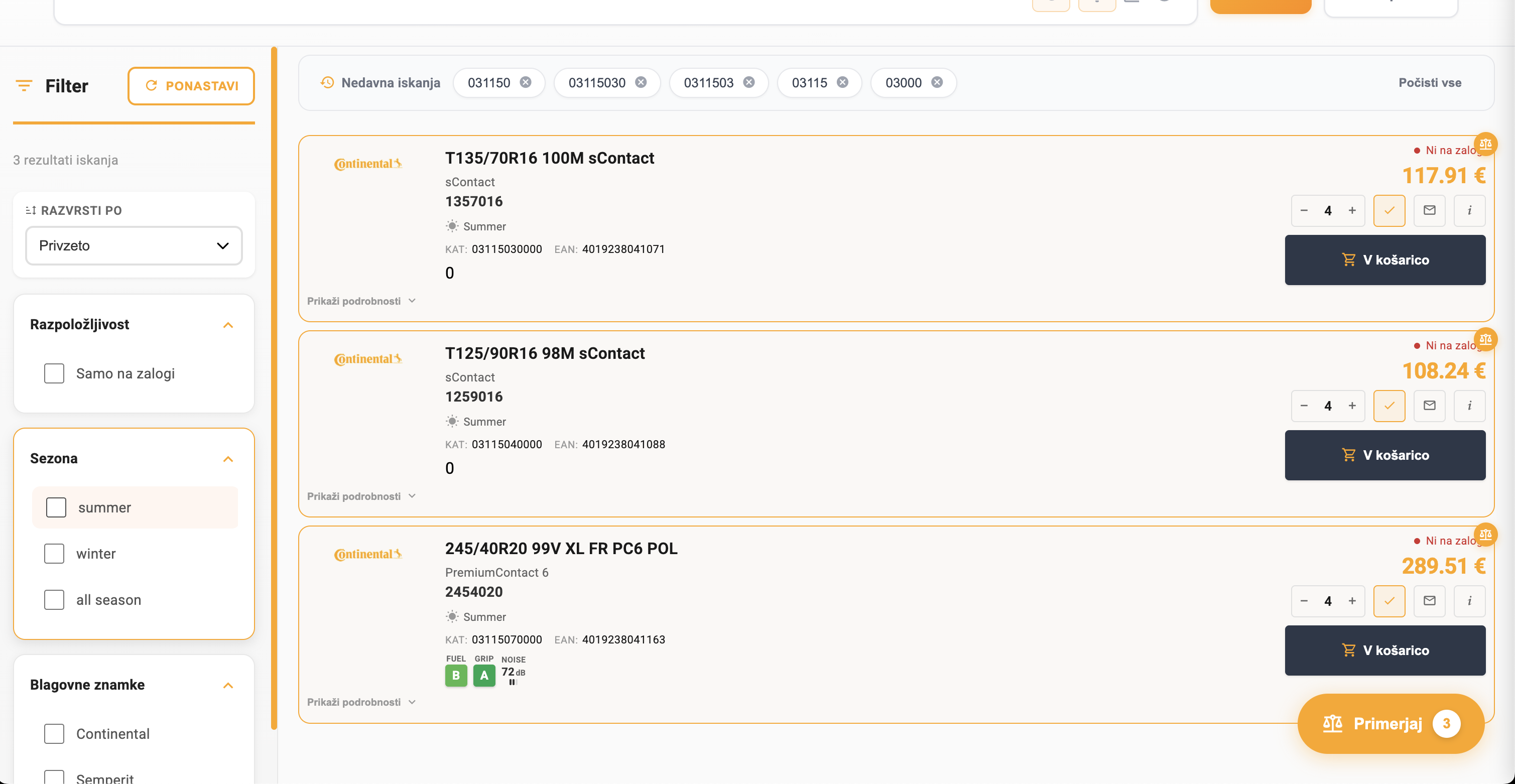Viewport: 1515px width, 784px height.
Task: Expand Prikaži podrobnosti for T135/70R16
Action: pyautogui.click(x=361, y=301)
